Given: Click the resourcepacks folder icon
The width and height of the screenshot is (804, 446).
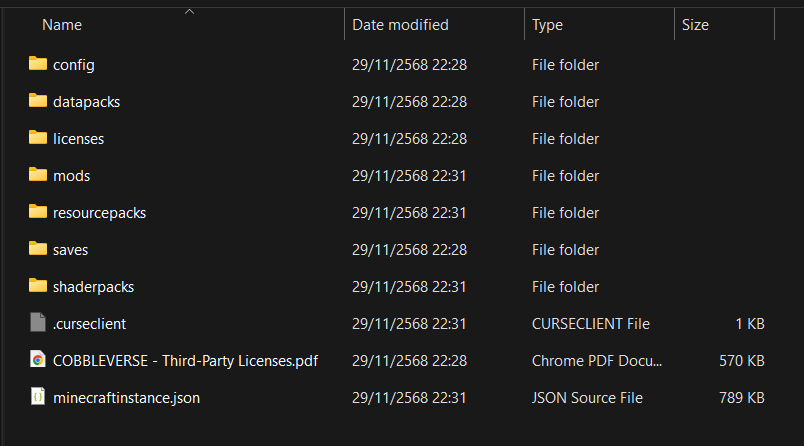Looking at the screenshot, I should pyautogui.click(x=38, y=212).
